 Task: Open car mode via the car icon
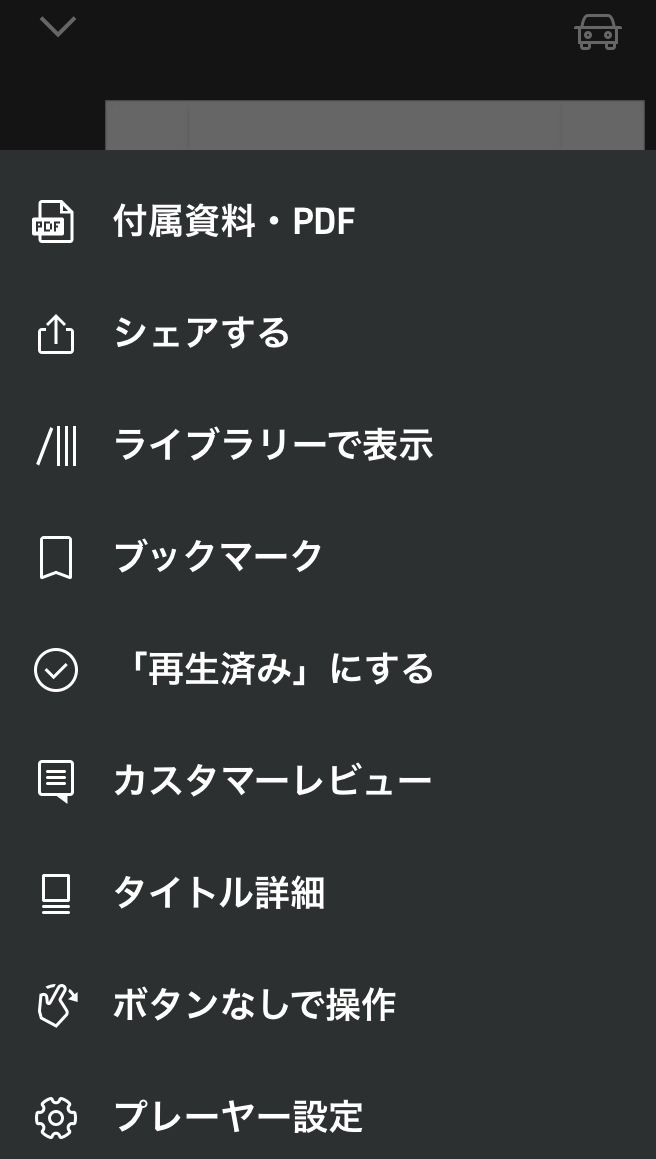pos(598,31)
